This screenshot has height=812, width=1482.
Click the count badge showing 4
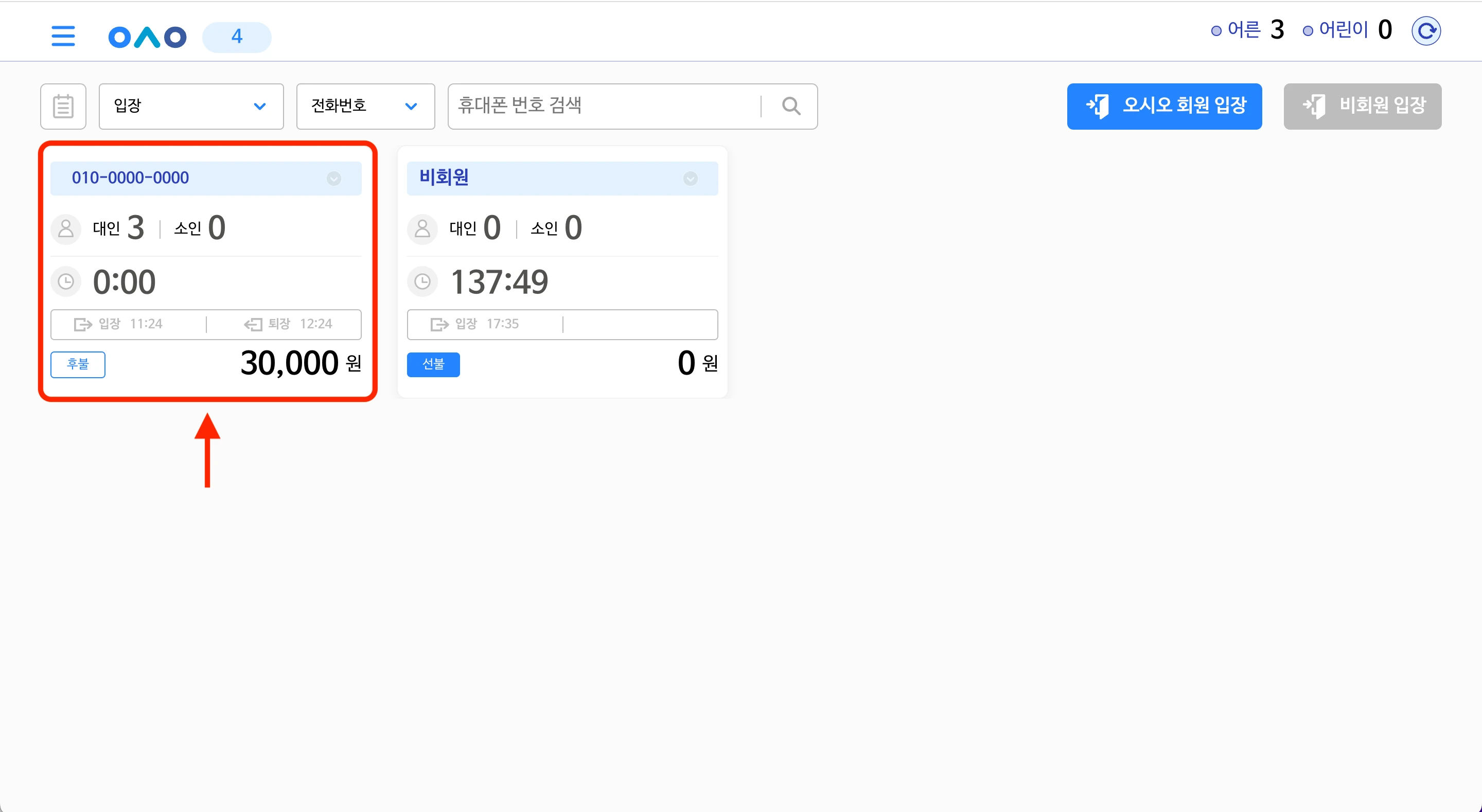click(237, 37)
